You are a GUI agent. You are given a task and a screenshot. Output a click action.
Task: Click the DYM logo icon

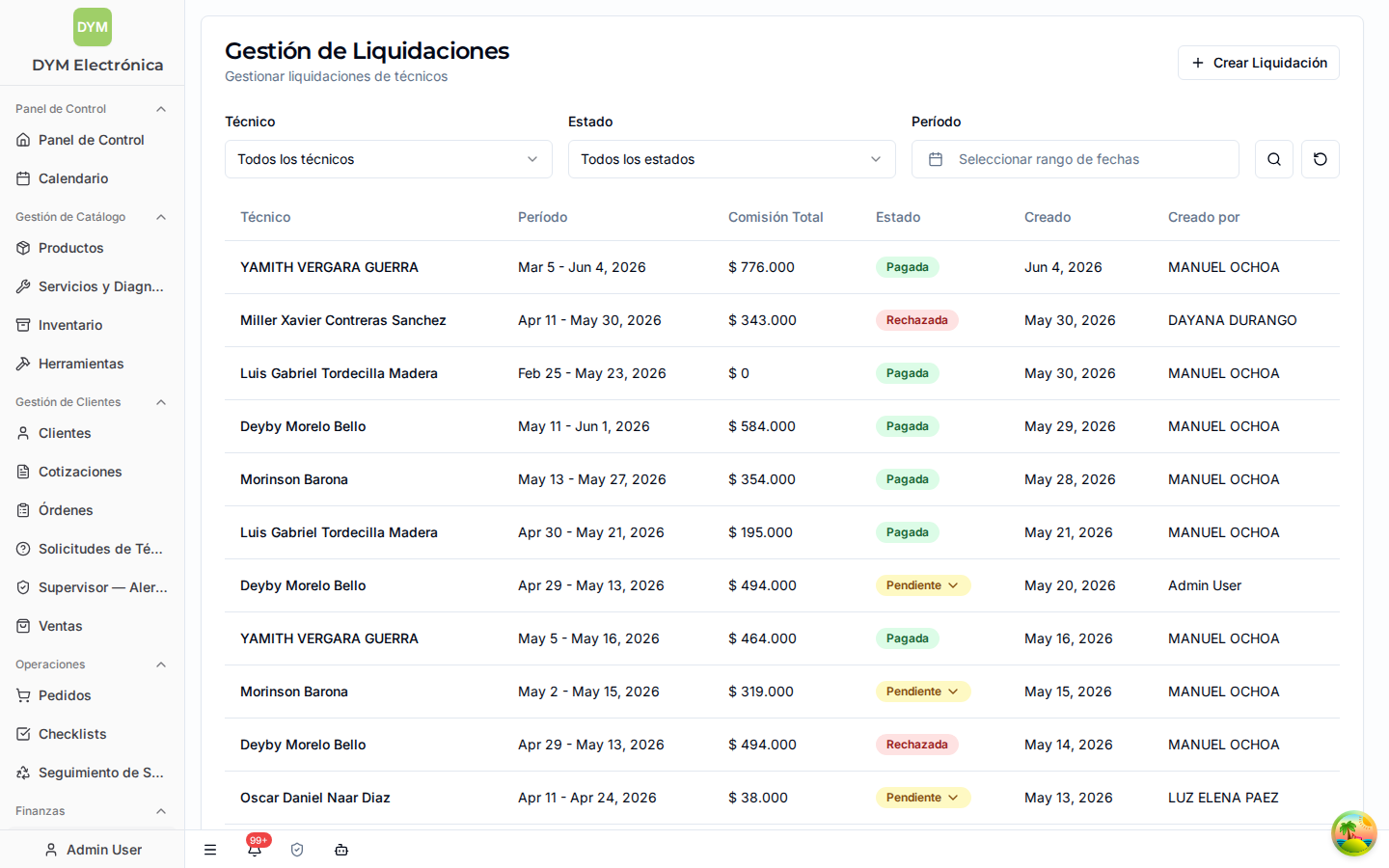click(x=93, y=27)
